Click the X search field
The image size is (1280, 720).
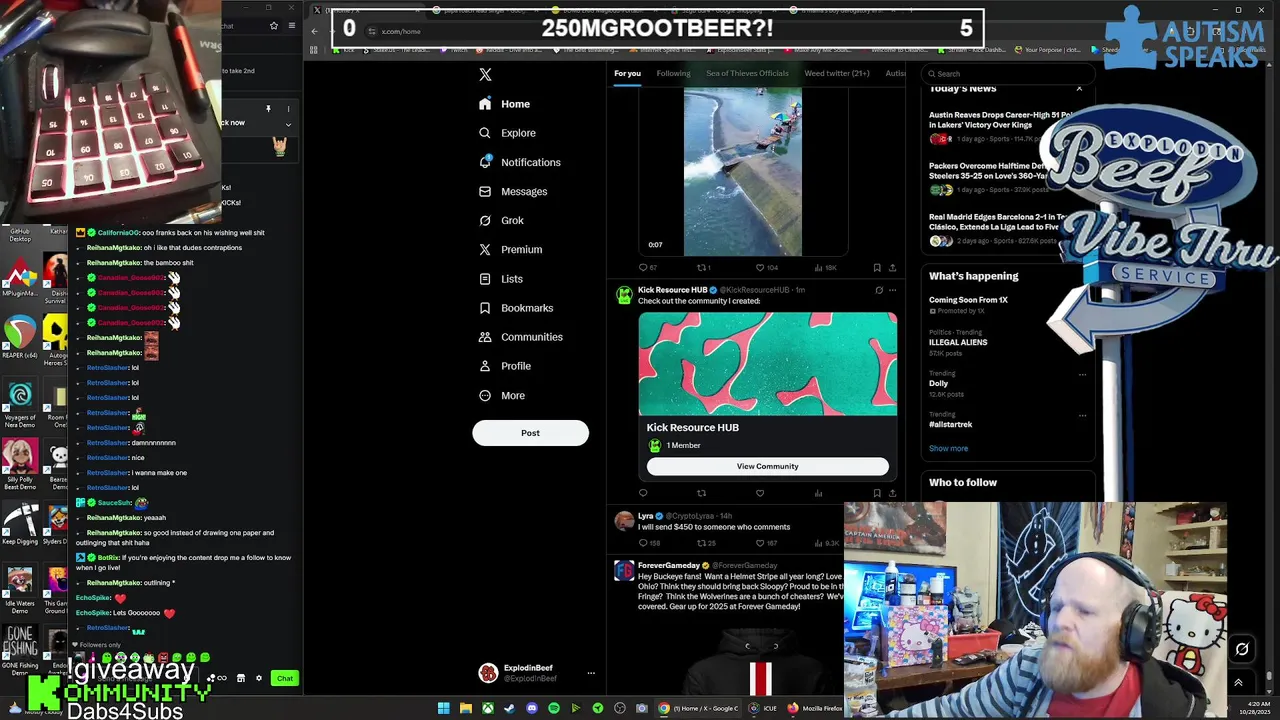click(1008, 73)
